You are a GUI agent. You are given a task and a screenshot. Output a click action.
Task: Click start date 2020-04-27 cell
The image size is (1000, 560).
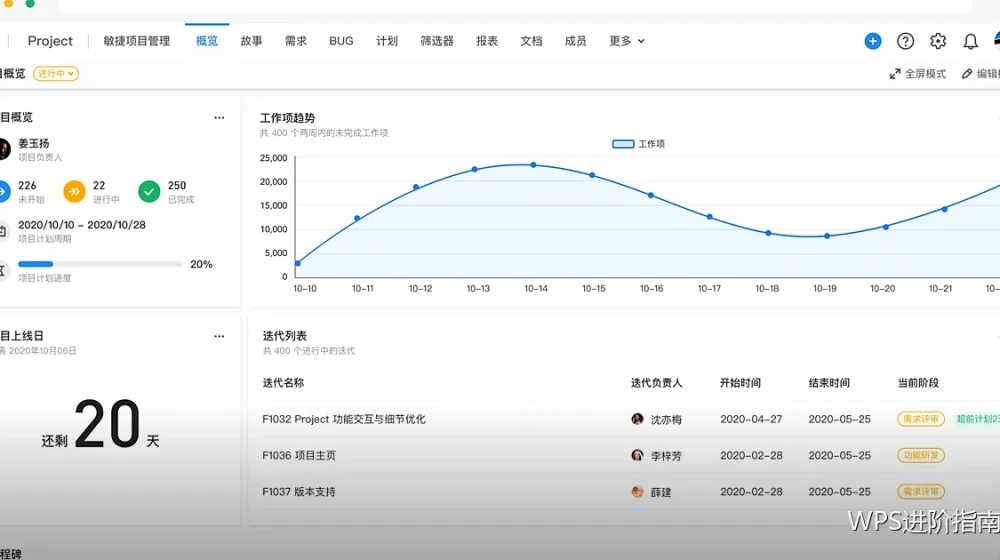[x=751, y=419]
